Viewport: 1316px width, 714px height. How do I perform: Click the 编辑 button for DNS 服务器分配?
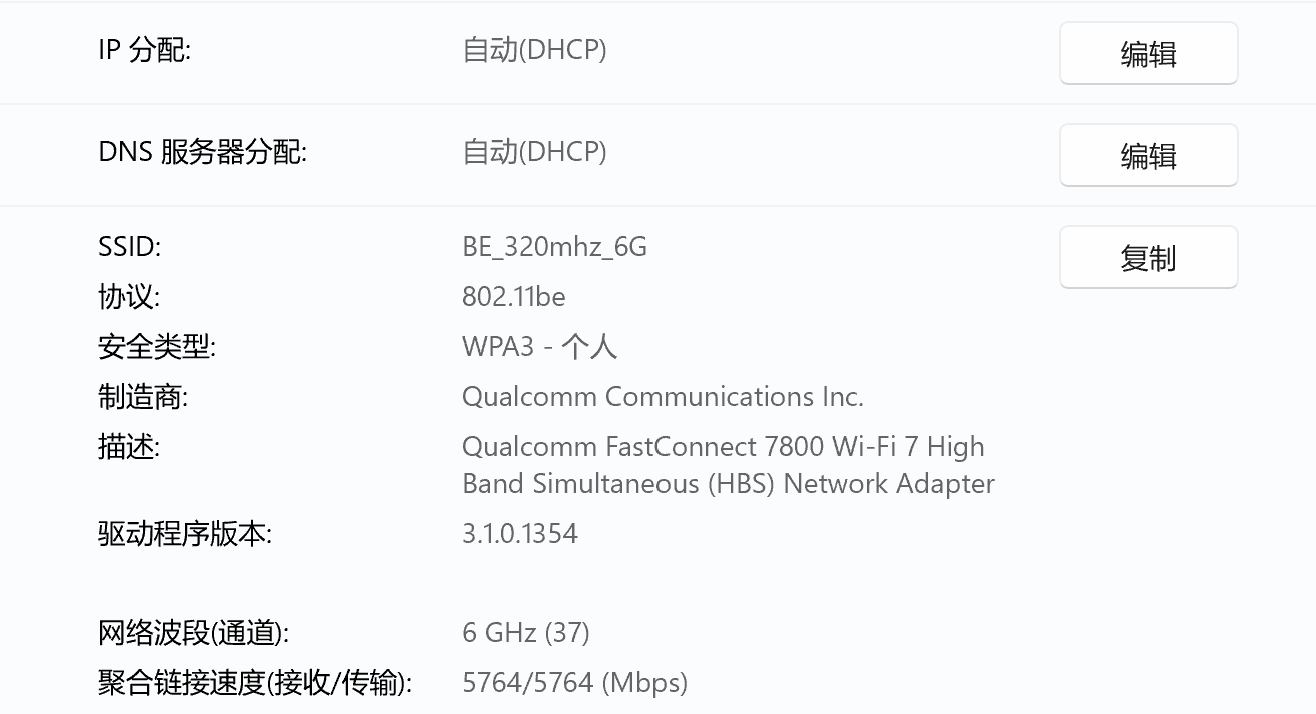pos(1148,156)
